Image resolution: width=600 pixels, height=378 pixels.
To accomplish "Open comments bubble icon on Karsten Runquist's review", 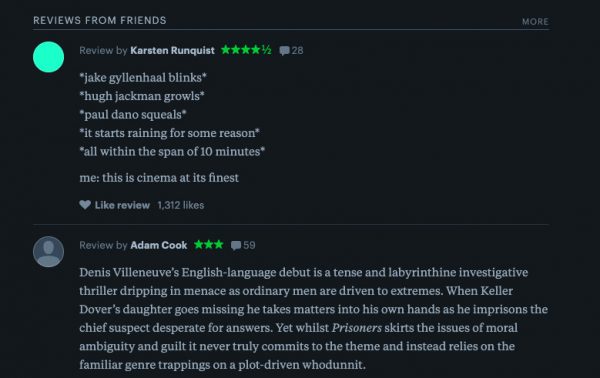I will [284, 51].
